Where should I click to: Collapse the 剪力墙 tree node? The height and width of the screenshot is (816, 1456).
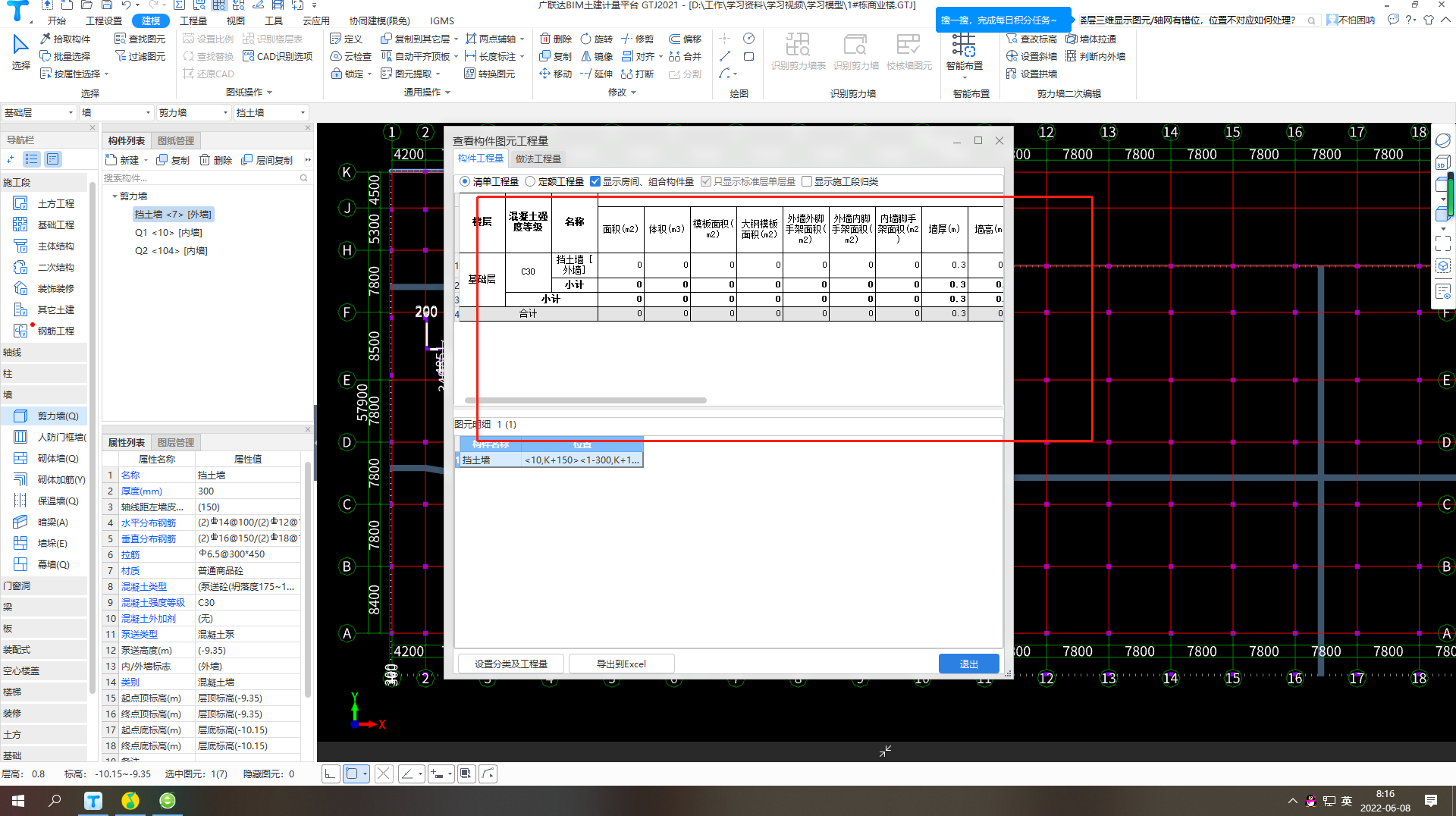coord(115,196)
